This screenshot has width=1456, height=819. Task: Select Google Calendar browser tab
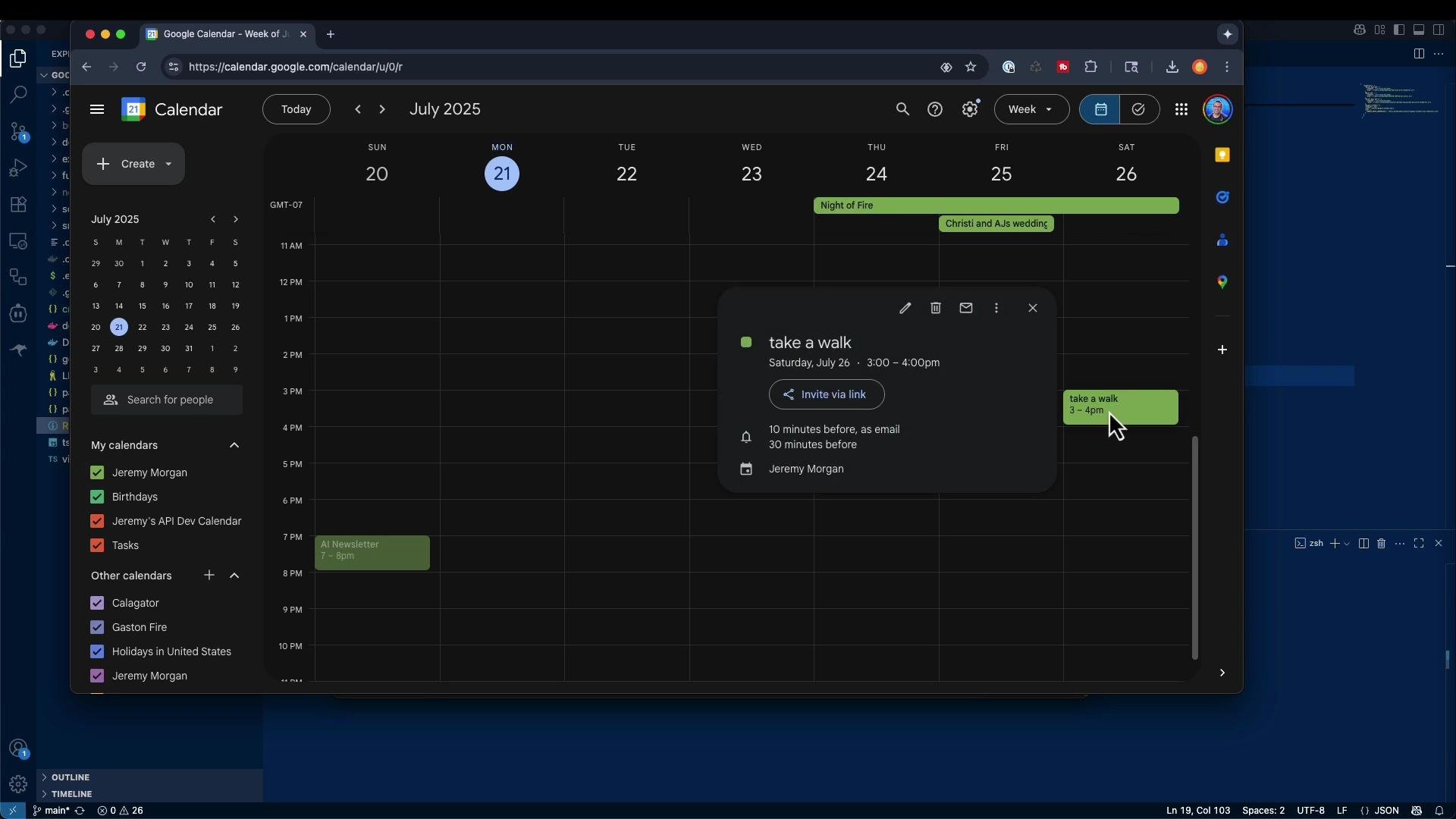click(227, 34)
